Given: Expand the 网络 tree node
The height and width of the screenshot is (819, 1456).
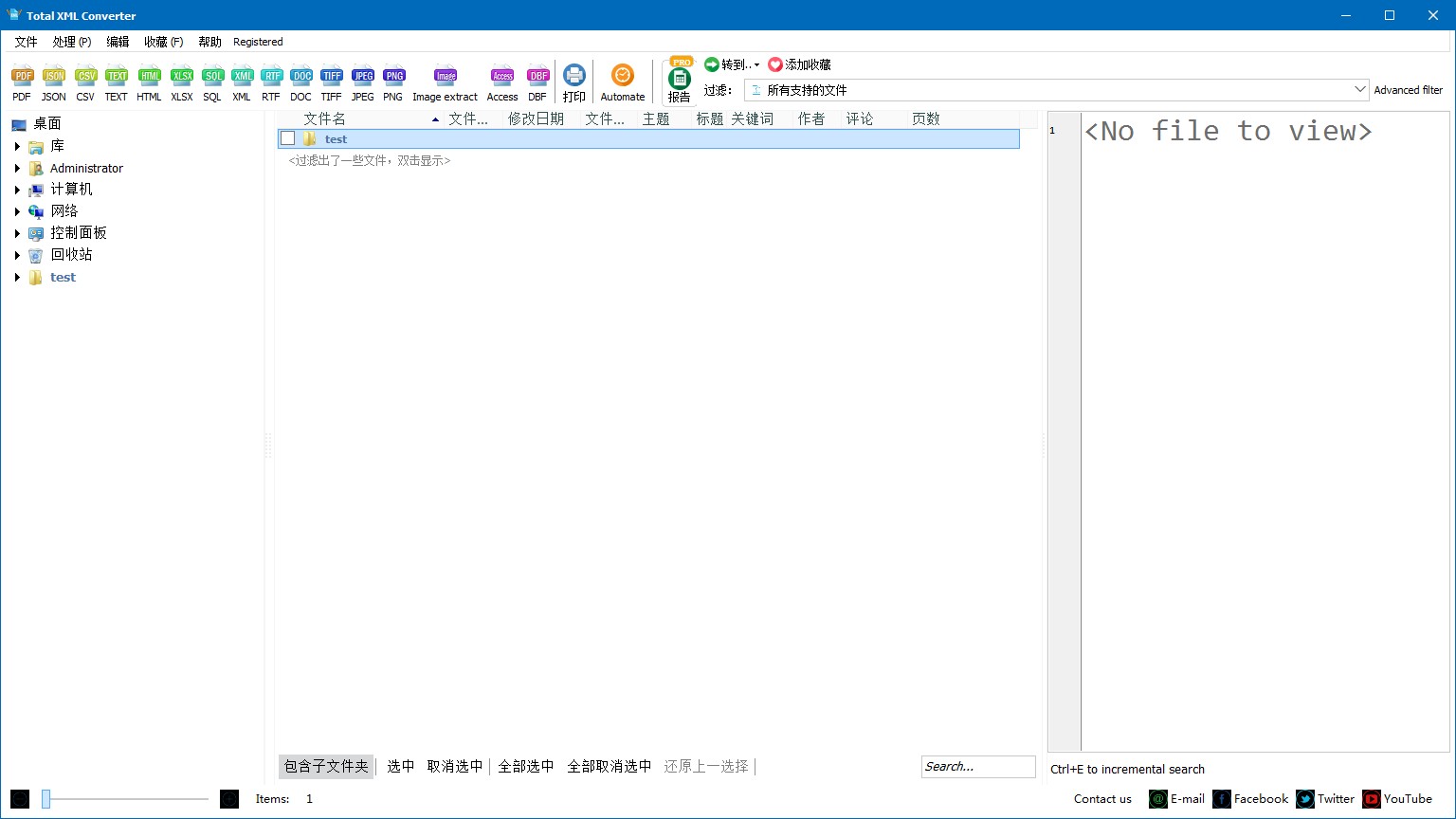Looking at the screenshot, I should click(x=17, y=211).
